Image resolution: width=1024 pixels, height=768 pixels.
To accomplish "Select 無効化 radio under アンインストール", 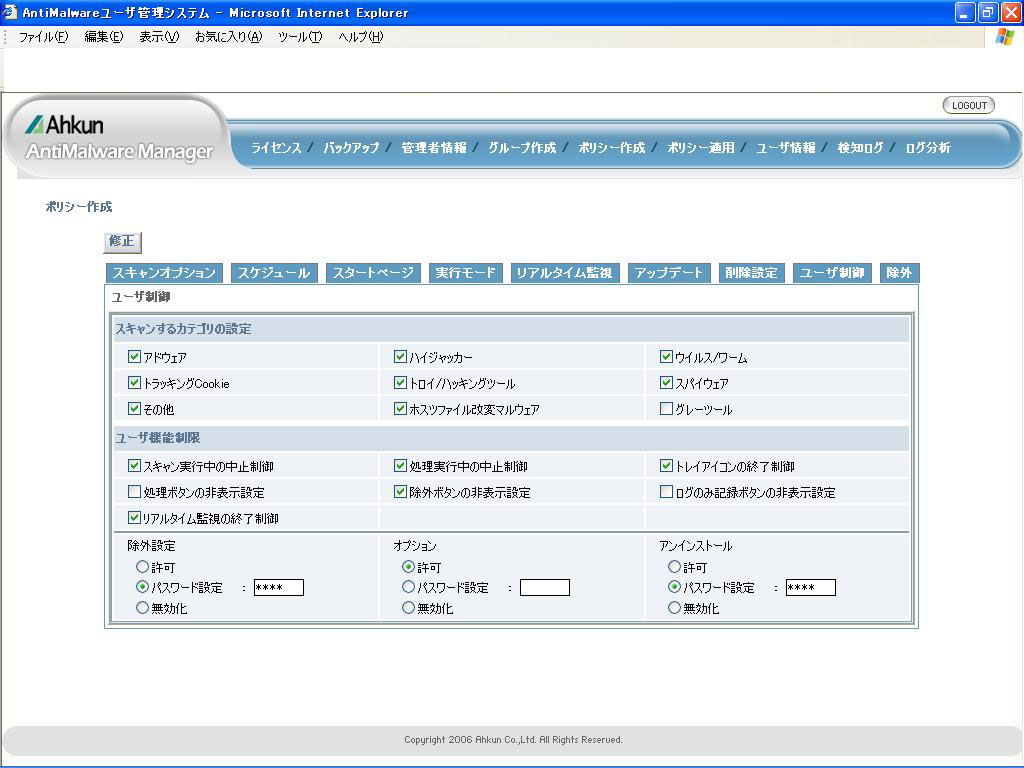I will 674,607.
